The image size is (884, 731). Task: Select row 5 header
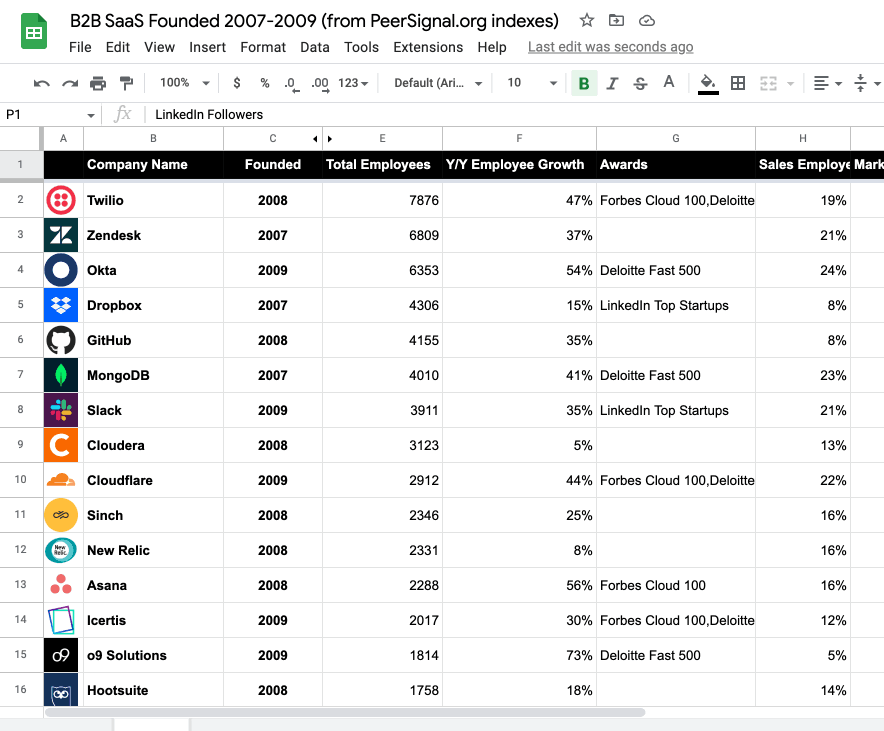pyautogui.click(x=21, y=305)
